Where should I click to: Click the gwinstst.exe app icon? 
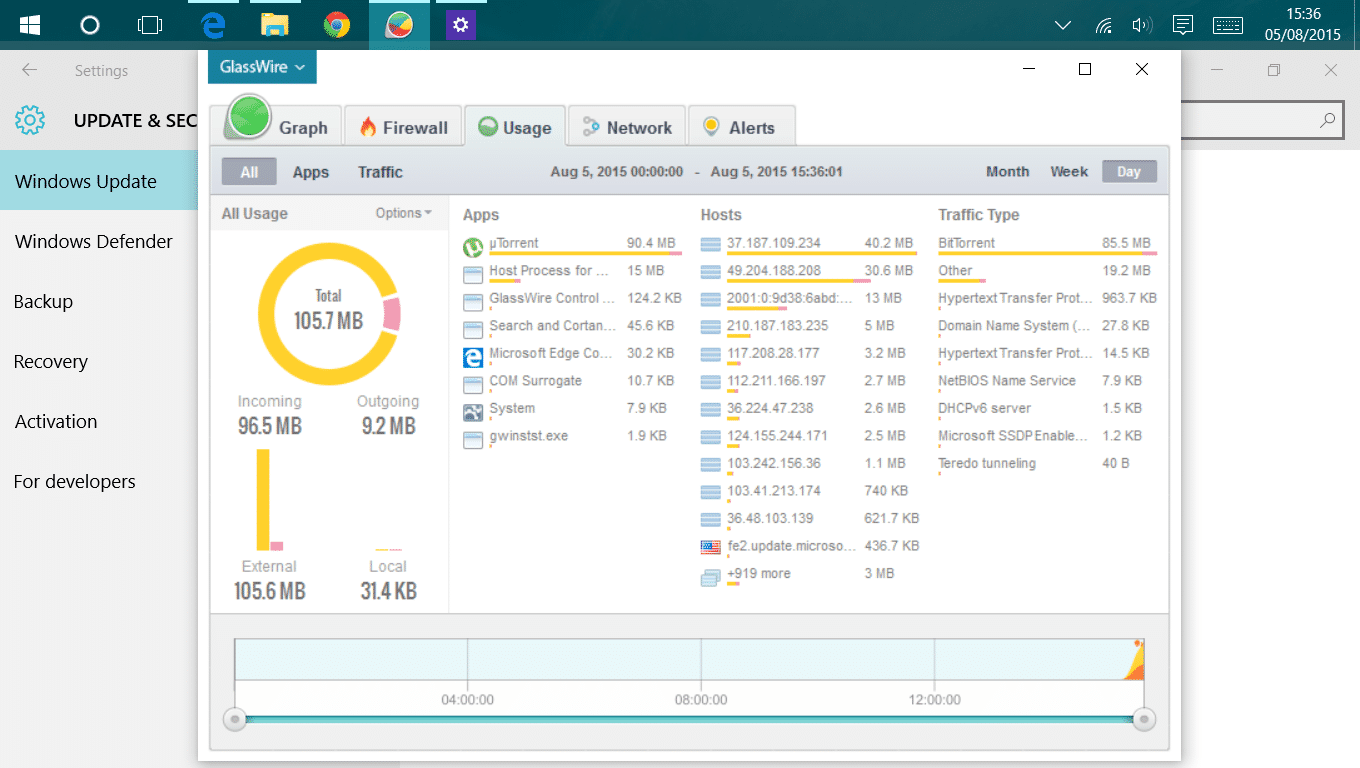point(473,440)
